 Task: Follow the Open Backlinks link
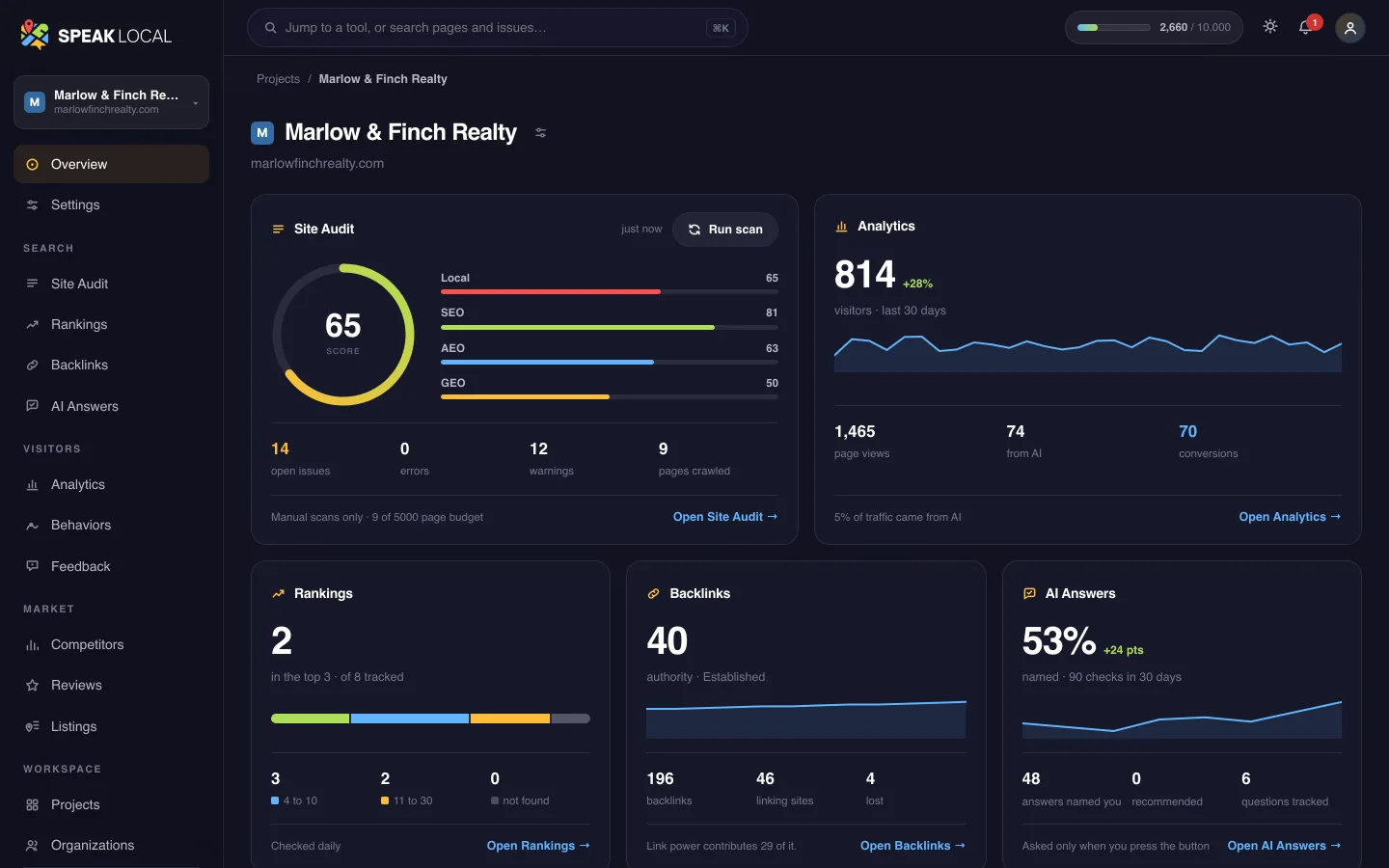pyautogui.click(x=912, y=846)
